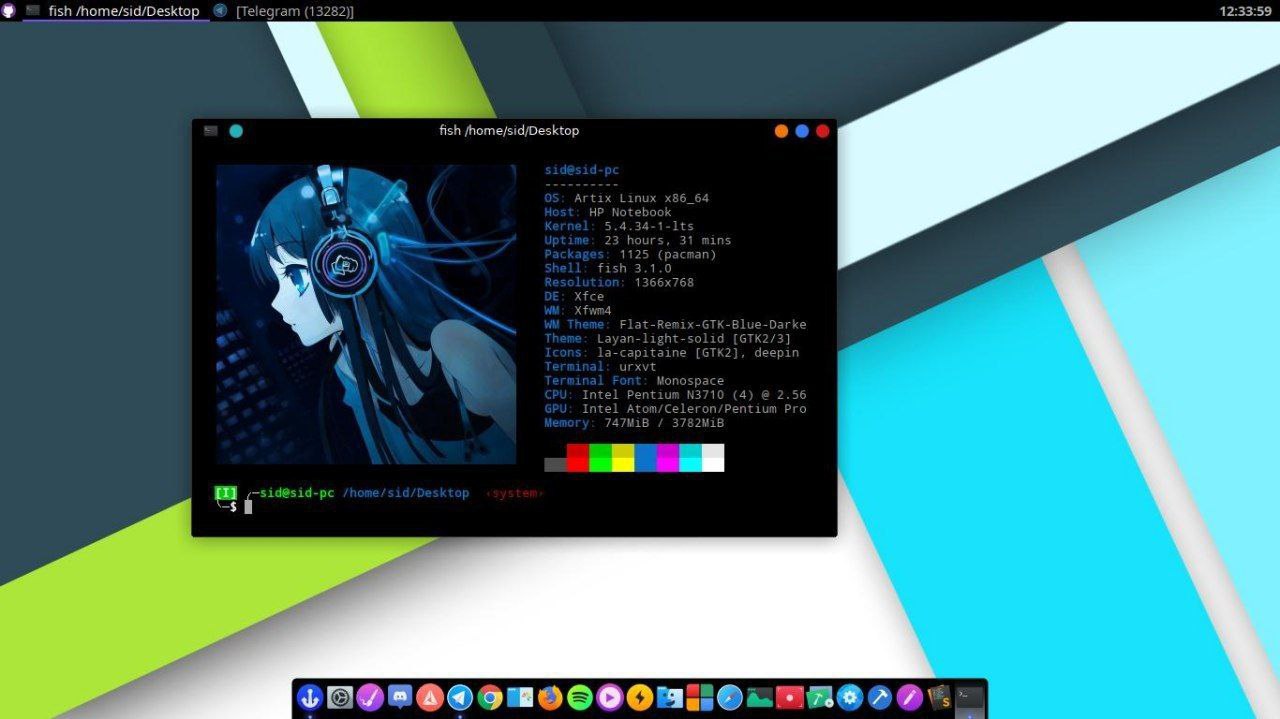The height and width of the screenshot is (719, 1280).
Task: Click the Kernel: 5.4.34-1-lts line
Action: click(619, 226)
